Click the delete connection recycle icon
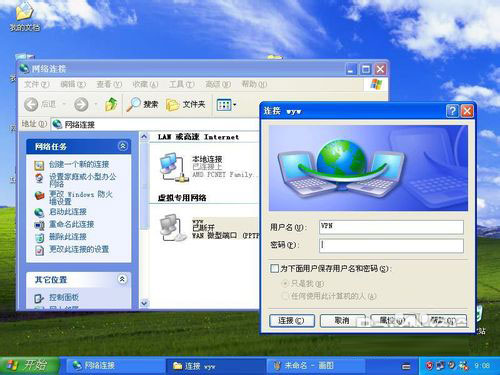 39,238
